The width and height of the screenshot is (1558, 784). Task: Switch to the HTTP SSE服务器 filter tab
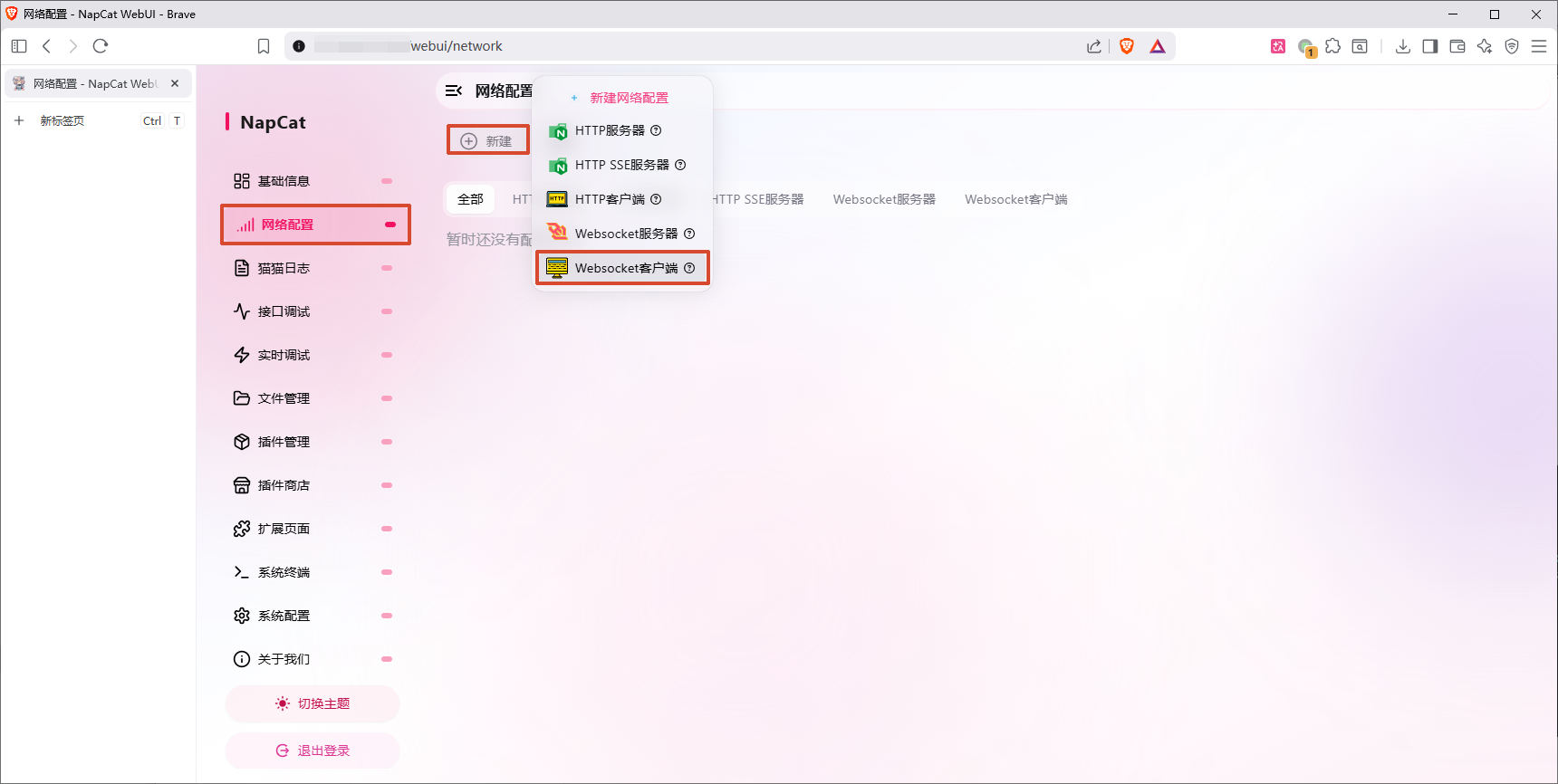[x=757, y=199]
